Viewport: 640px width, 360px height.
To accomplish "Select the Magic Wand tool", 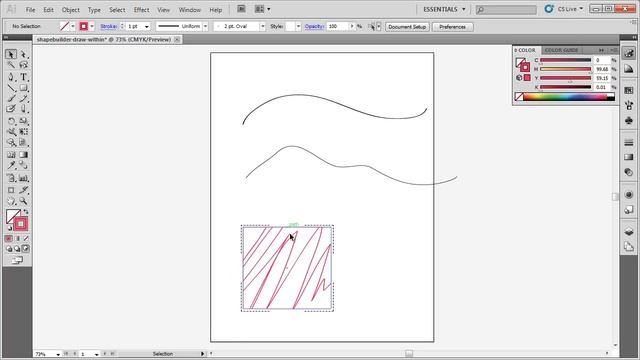I will [x=11, y=65].
